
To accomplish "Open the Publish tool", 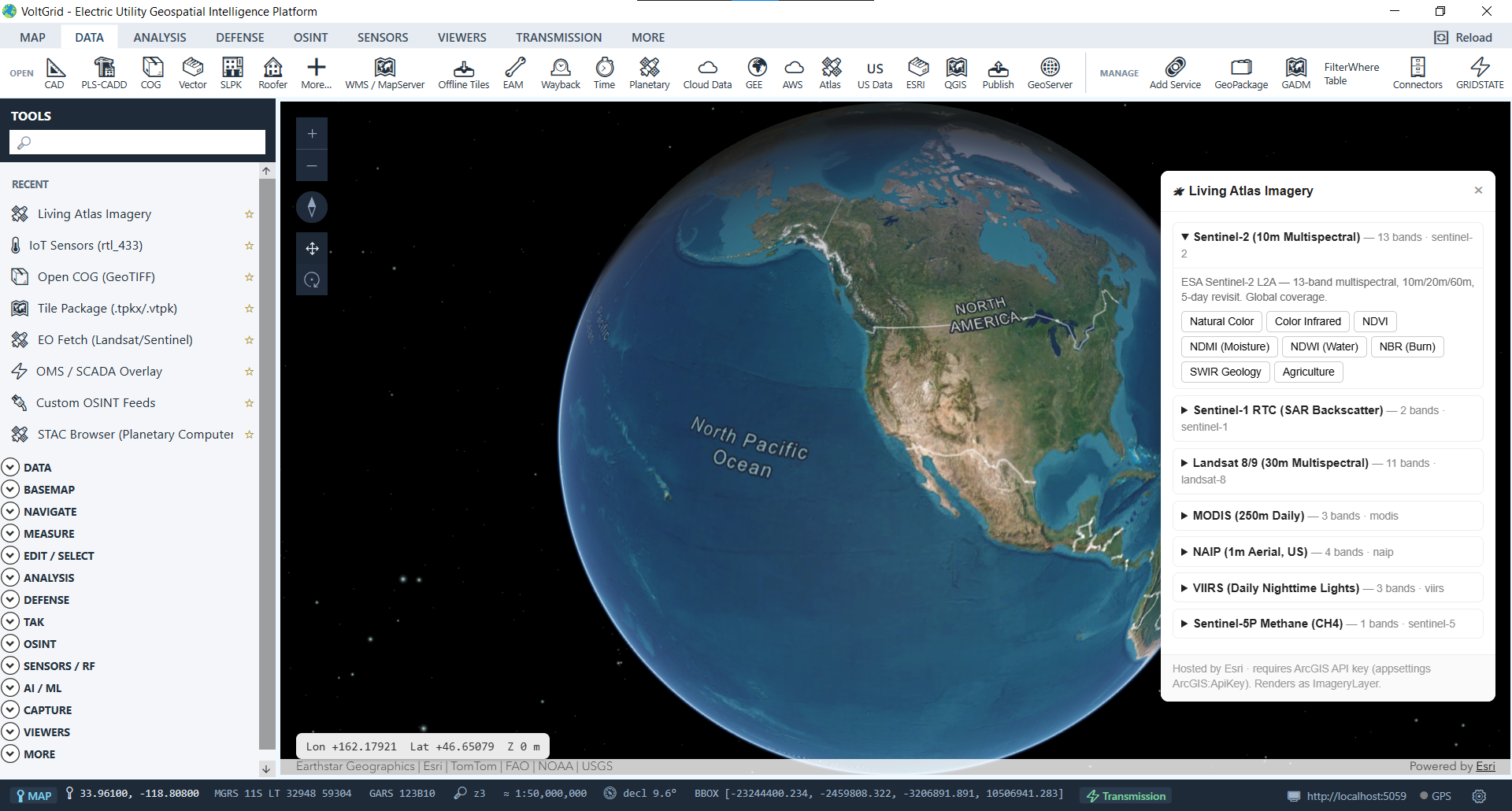I will [x=999, y=73].
